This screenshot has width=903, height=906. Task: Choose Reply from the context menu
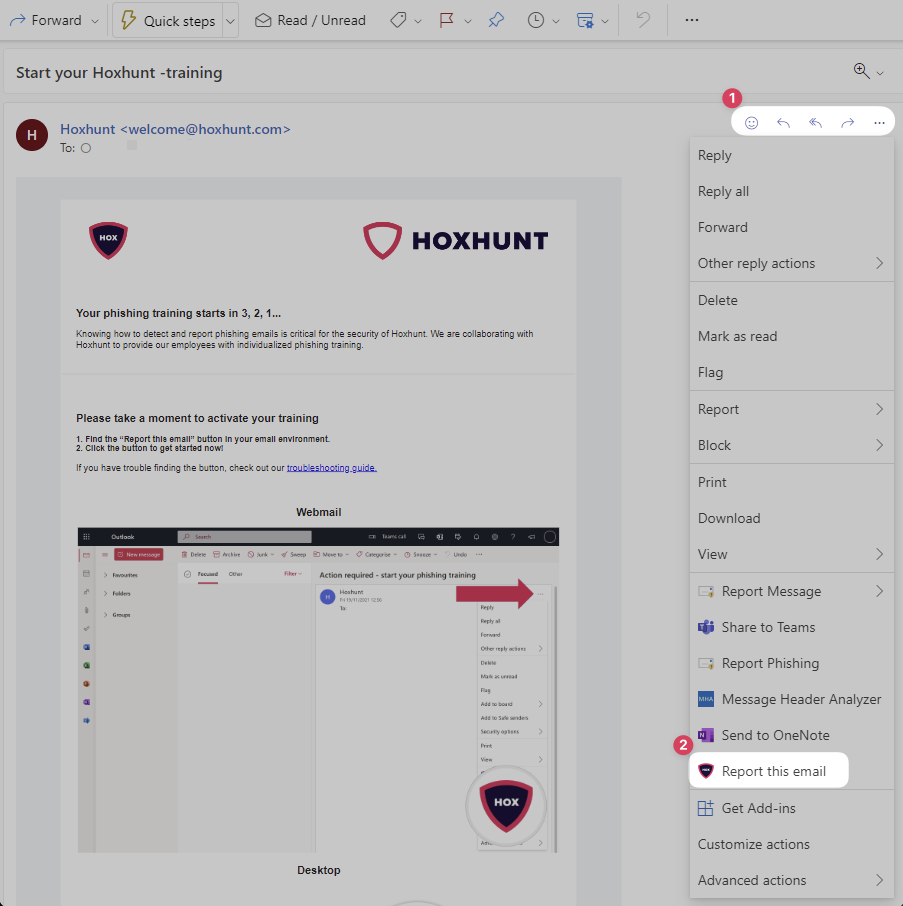[x=791, y=155]
